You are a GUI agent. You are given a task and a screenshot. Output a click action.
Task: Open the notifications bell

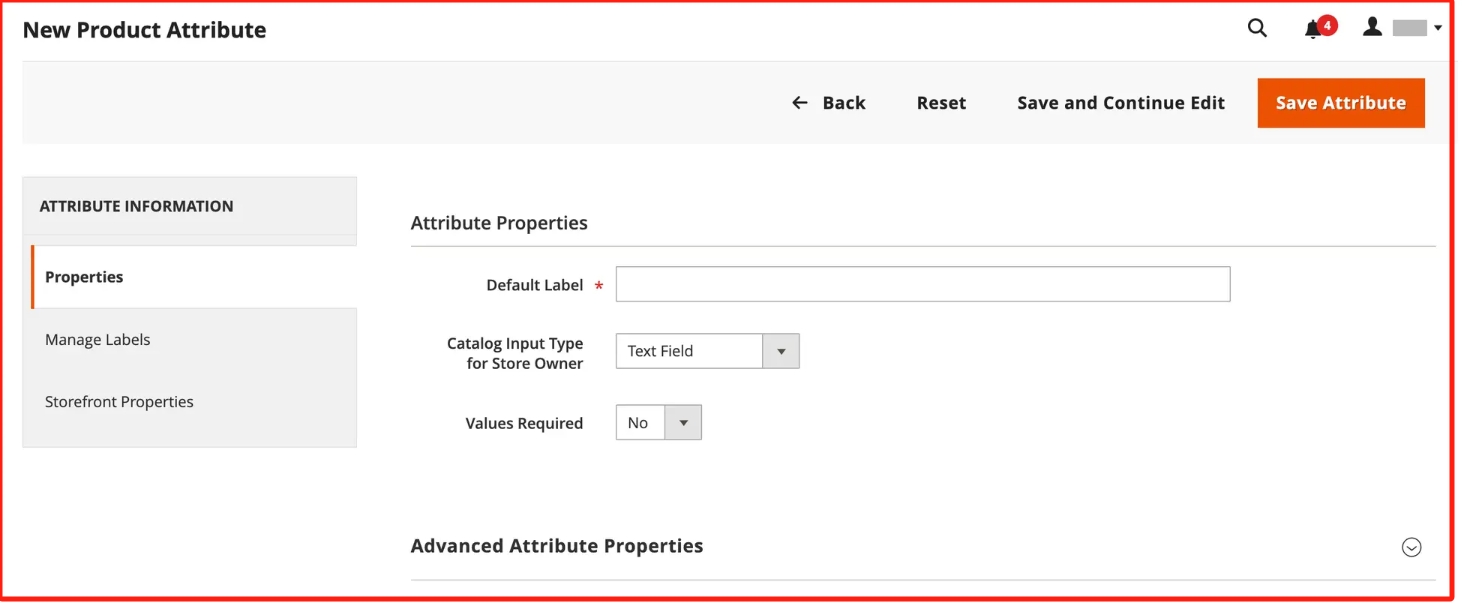click(x=1313, y=30)
